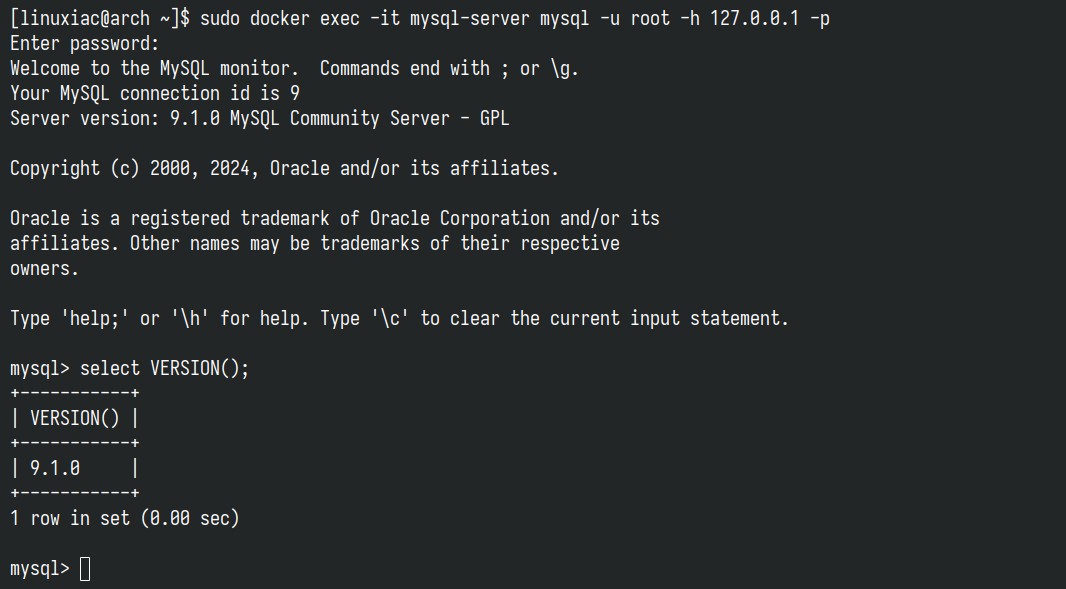Click the VERSION() column header

(75, 418)
